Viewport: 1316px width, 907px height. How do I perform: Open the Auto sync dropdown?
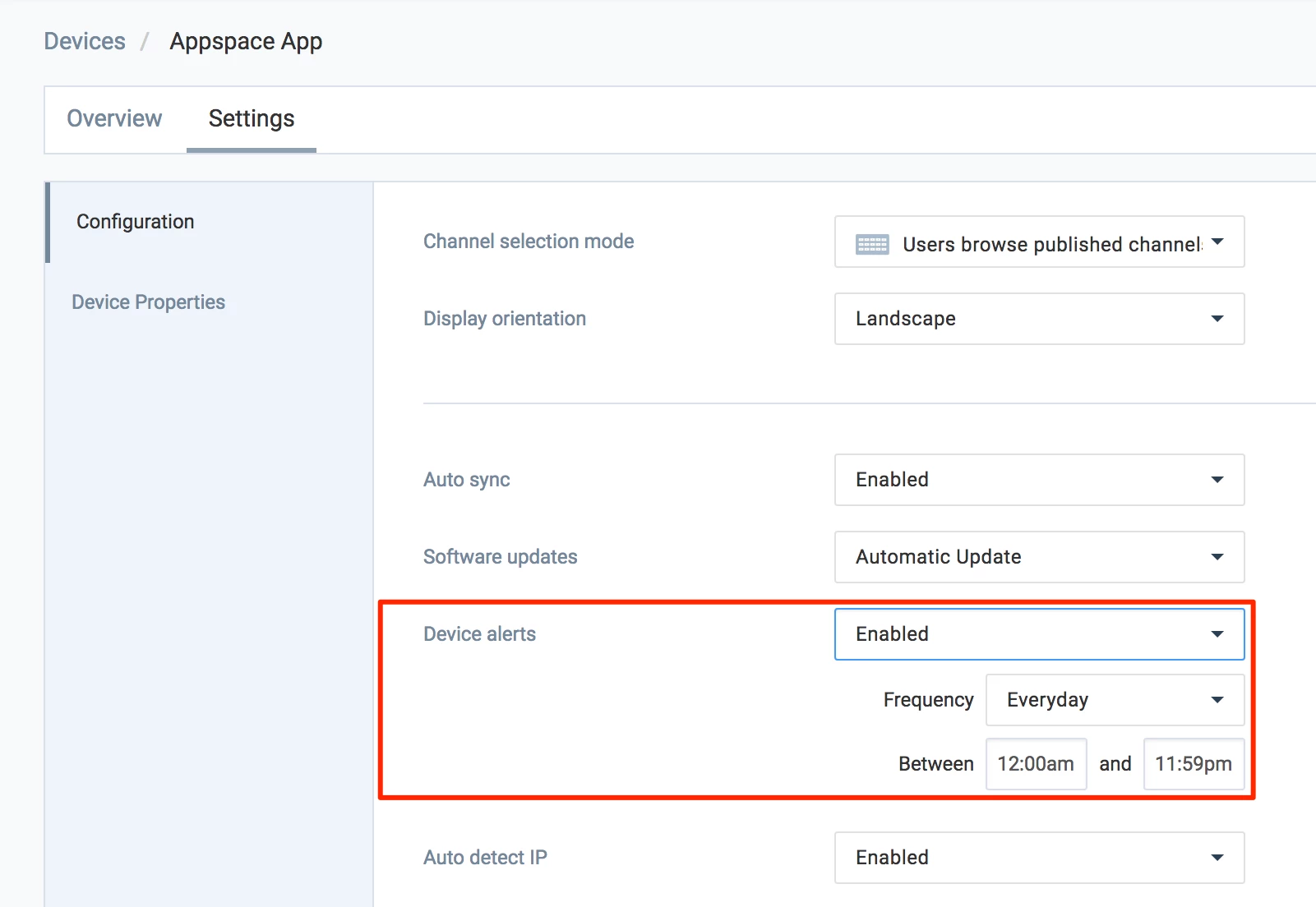click(x=1039, y=480)
